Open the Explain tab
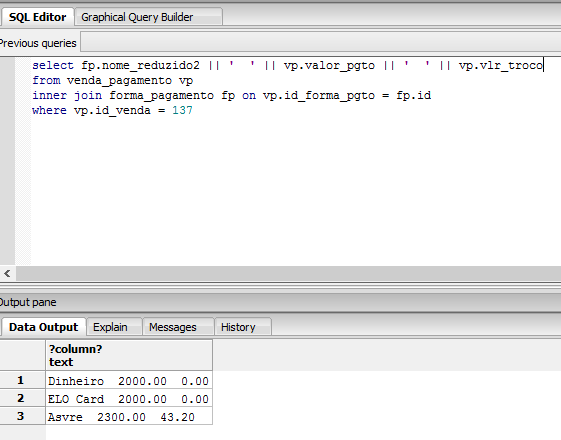 (114, 327)
